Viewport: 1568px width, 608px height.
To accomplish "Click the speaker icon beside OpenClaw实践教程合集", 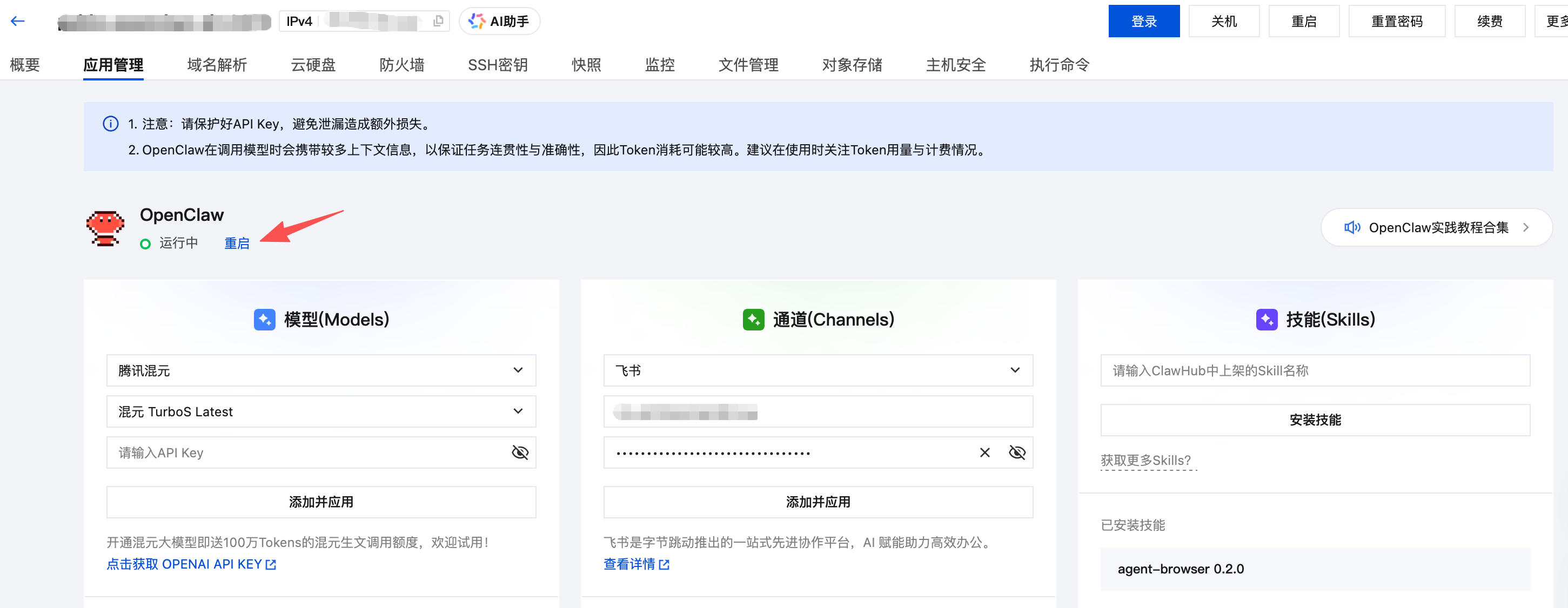I will pyautogui.click(x=1352, y=227).
